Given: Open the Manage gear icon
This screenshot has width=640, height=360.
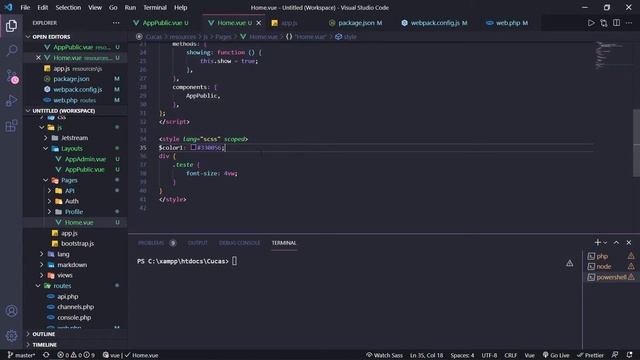Looking at the screenshot, I should pyautogui.click(x=11, y=336).
